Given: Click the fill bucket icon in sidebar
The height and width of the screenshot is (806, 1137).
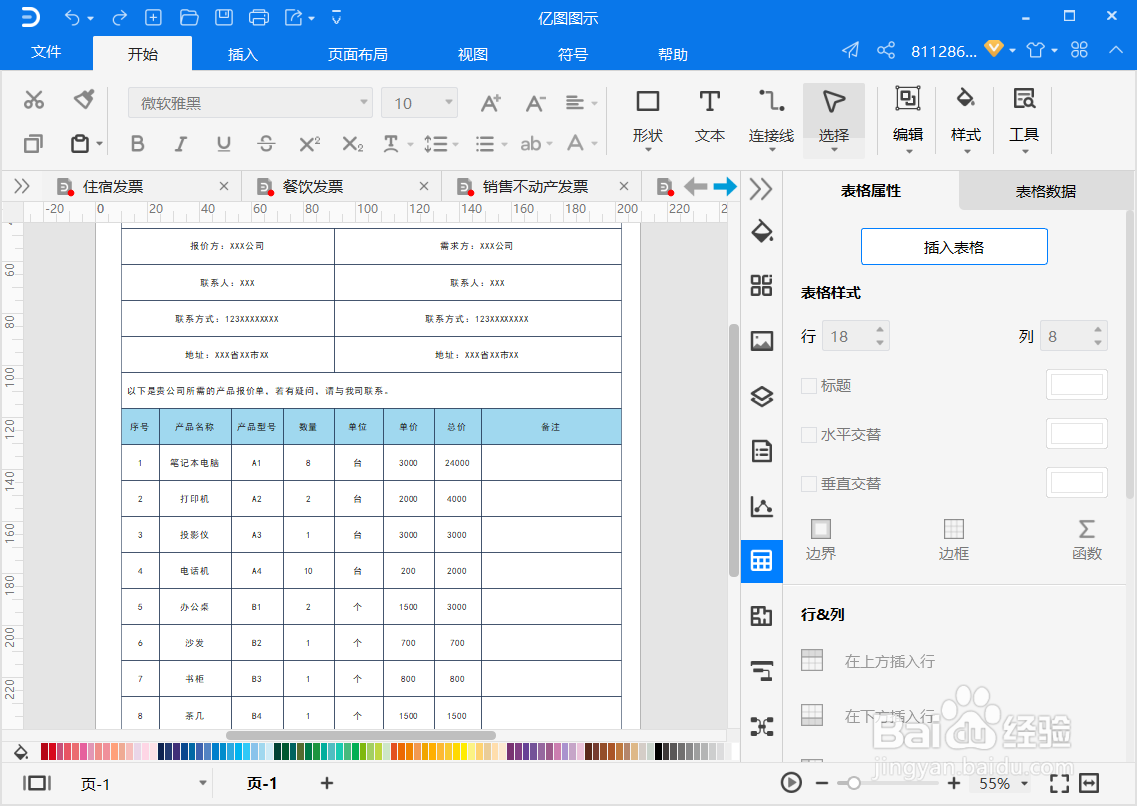Looking at the screenshot, I should 761,230.
